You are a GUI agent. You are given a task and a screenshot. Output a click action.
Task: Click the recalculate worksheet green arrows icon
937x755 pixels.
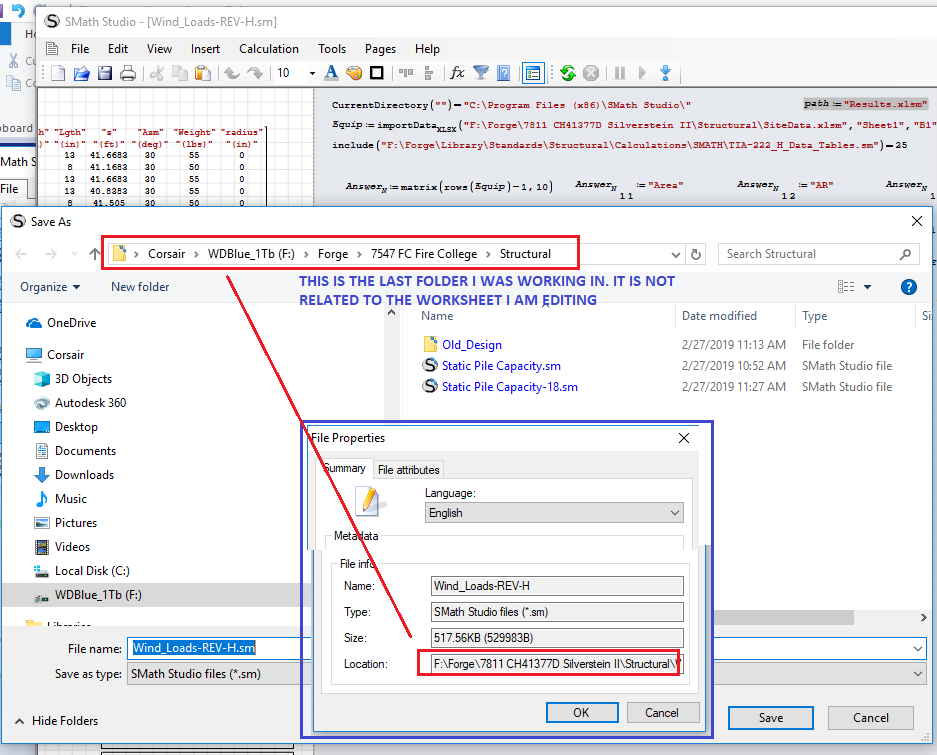(x=567, y=73)
